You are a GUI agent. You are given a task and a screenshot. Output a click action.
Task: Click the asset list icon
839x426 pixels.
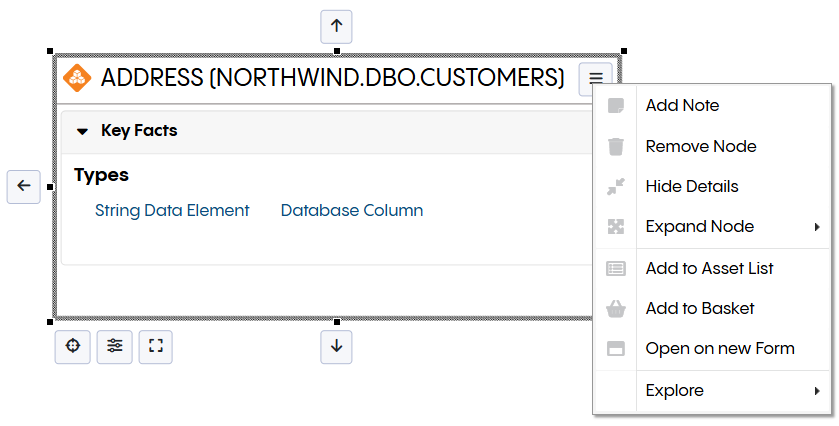pos(616,268)
